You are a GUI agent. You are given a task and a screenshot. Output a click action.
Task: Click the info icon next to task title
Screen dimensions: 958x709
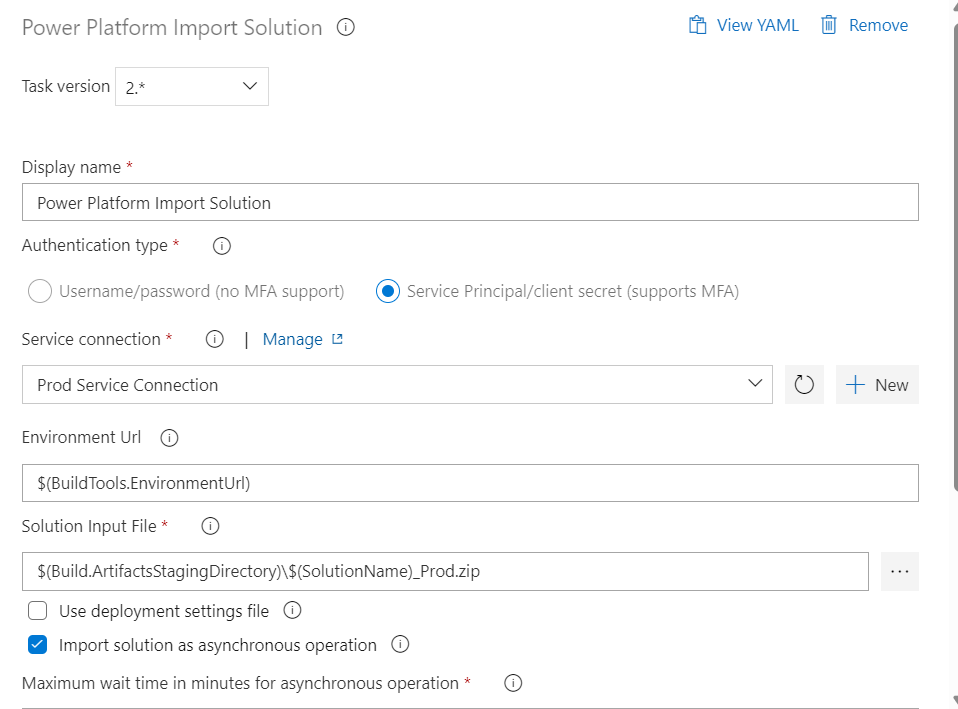point(345,27)
